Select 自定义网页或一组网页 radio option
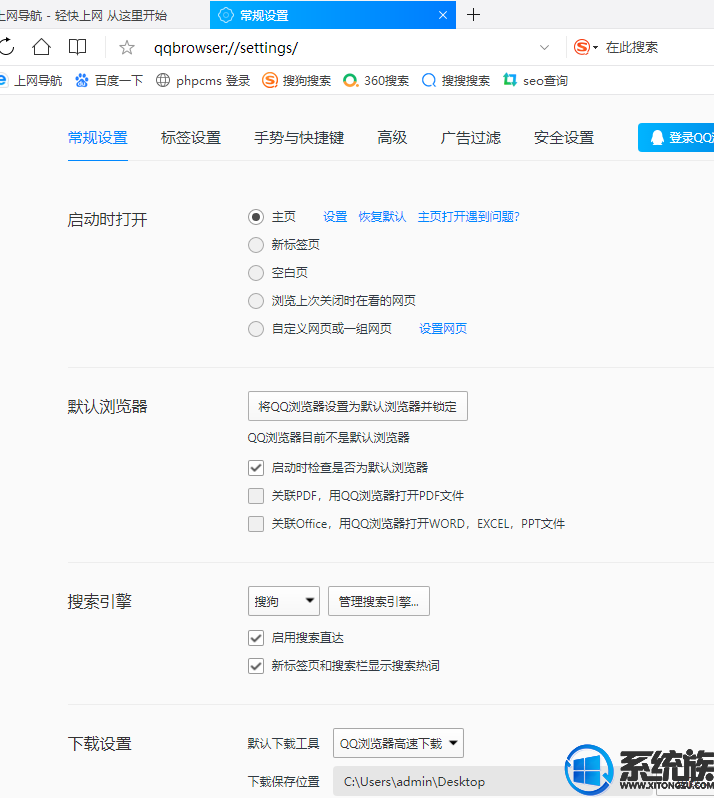This screenshot has width=714, height=798. pyautogui.click(x=256, y=329)
